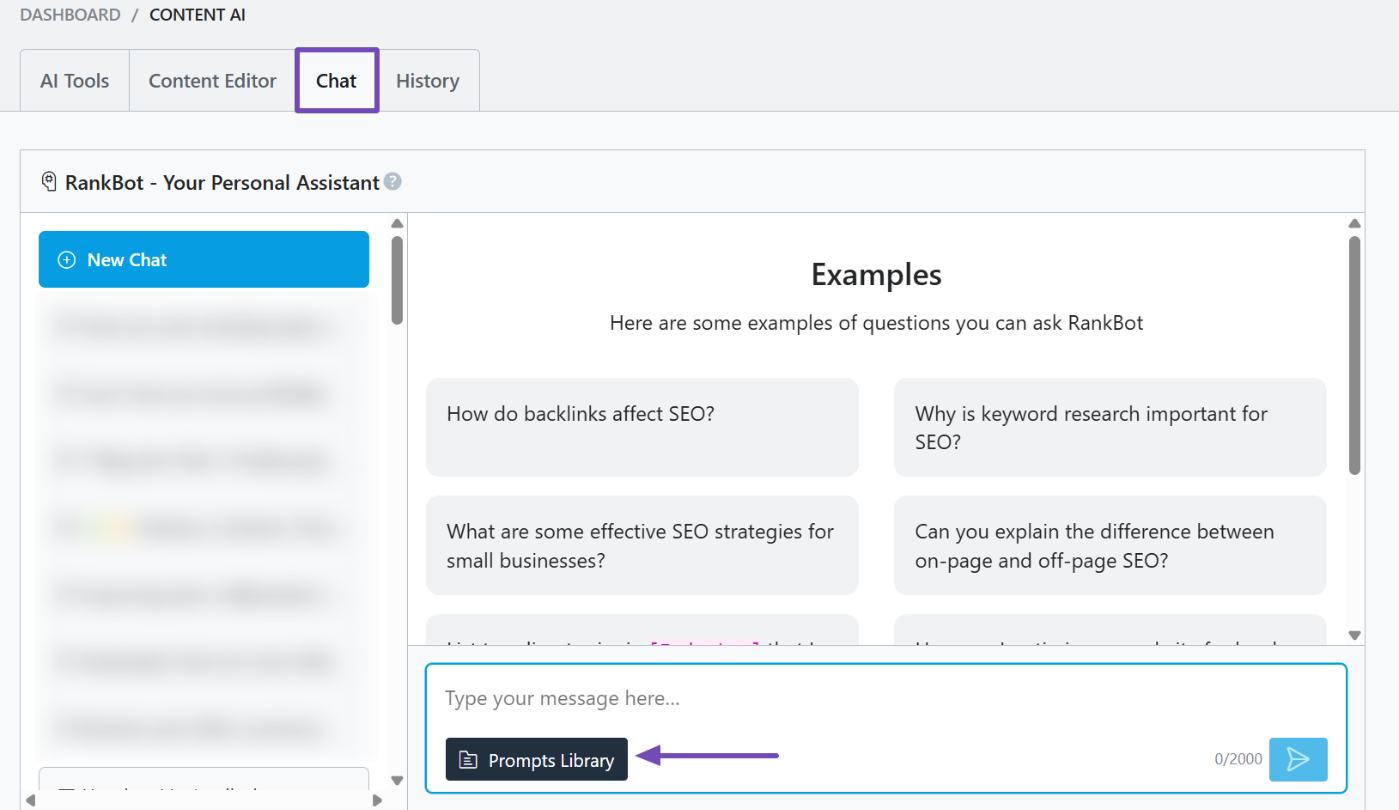Click the chat list sidebar scroll up arrow

tap(397, 224)
